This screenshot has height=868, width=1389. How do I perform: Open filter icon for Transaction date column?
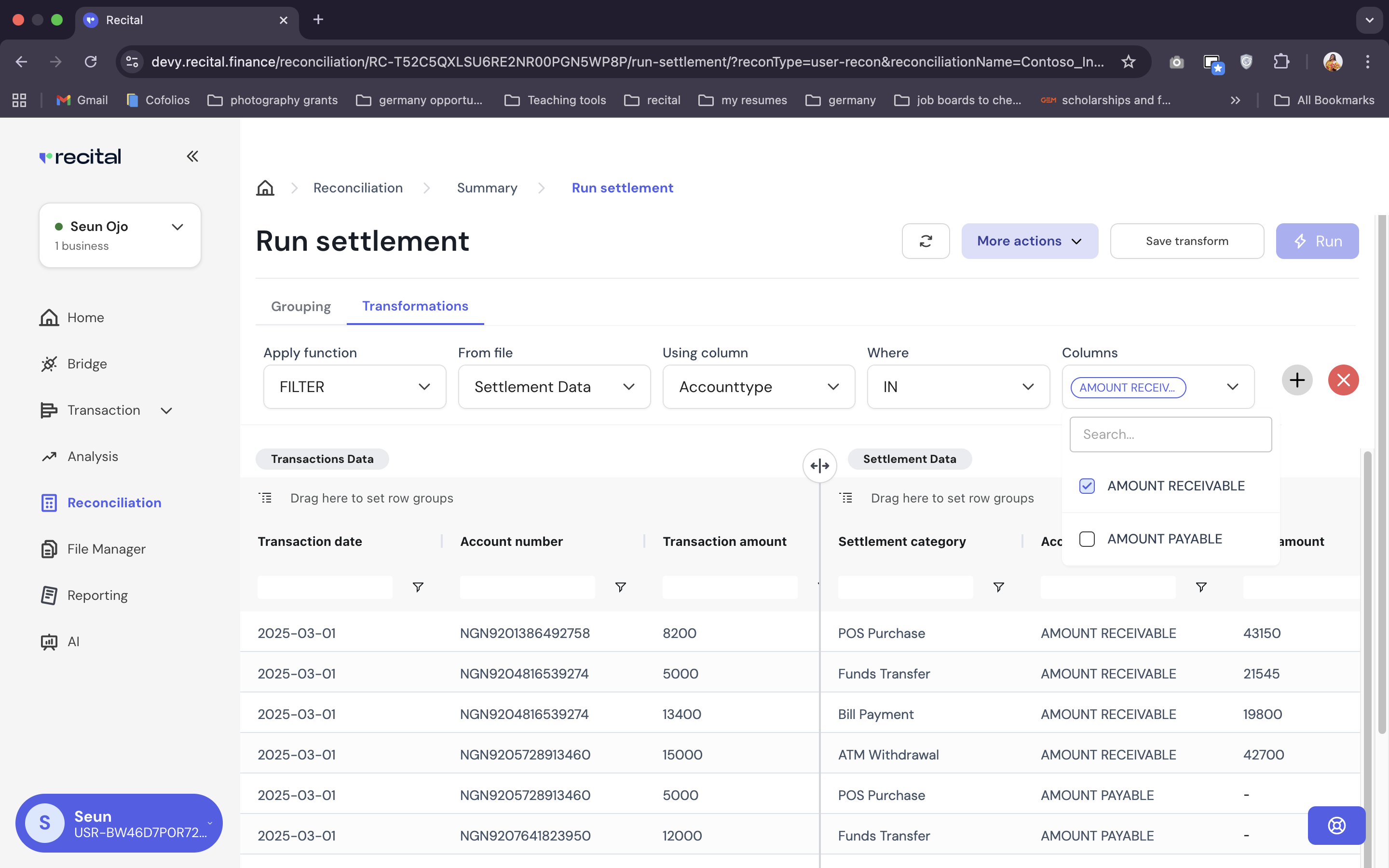point(418,587)
